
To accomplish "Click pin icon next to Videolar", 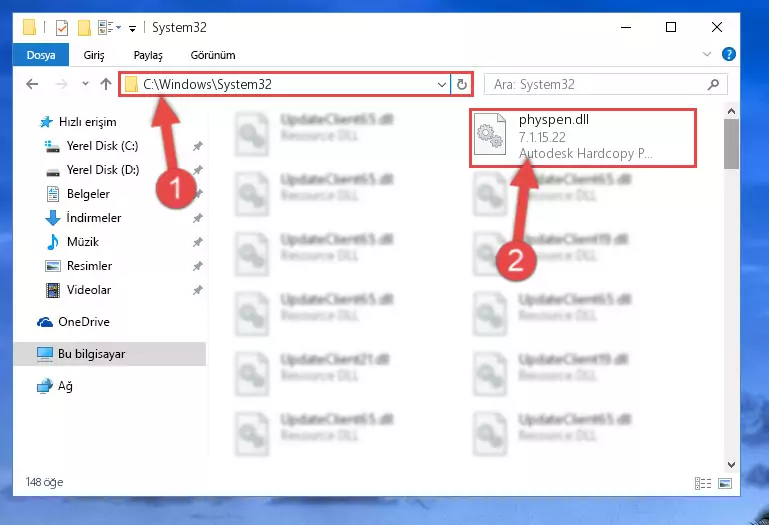I will click(x=197, y=290).
